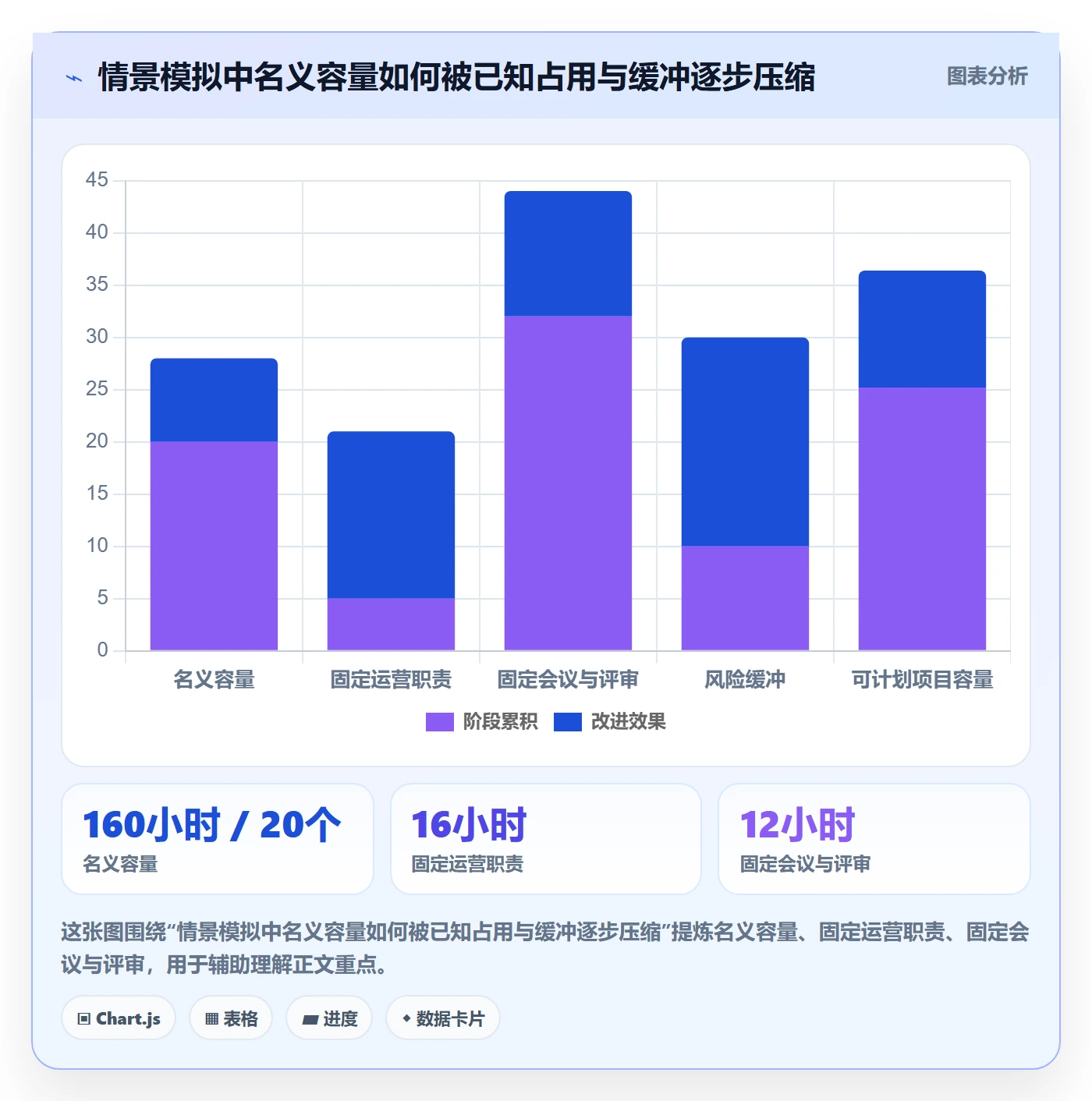Select the 进度 tag chip
This screenshot has width=1092, height=1101.
pyautogui.click(x=329, y=1018)
